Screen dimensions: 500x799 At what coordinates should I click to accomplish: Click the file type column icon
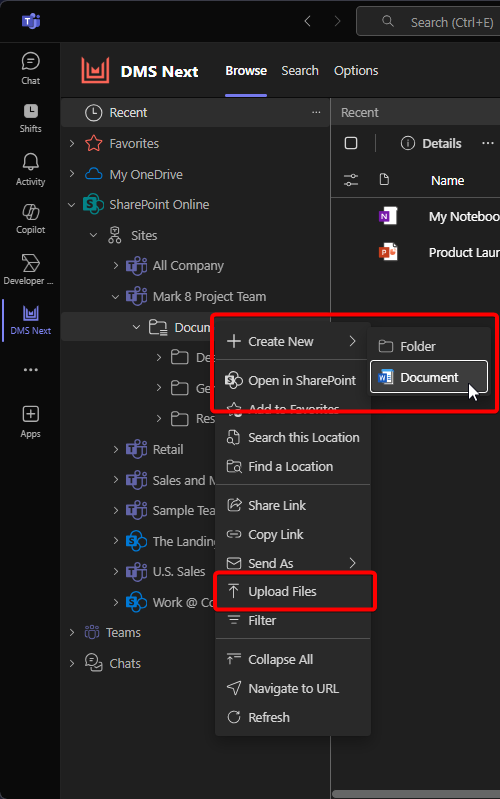pos(384,179)
